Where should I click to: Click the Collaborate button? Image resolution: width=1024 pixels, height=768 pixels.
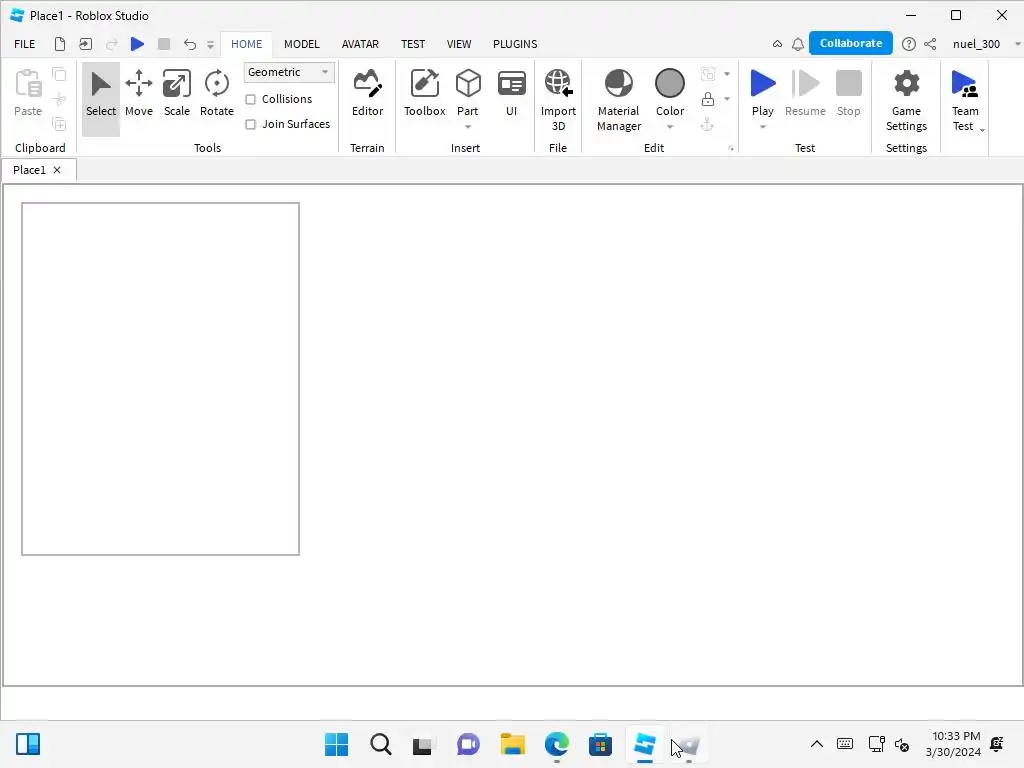click(850, 43)
